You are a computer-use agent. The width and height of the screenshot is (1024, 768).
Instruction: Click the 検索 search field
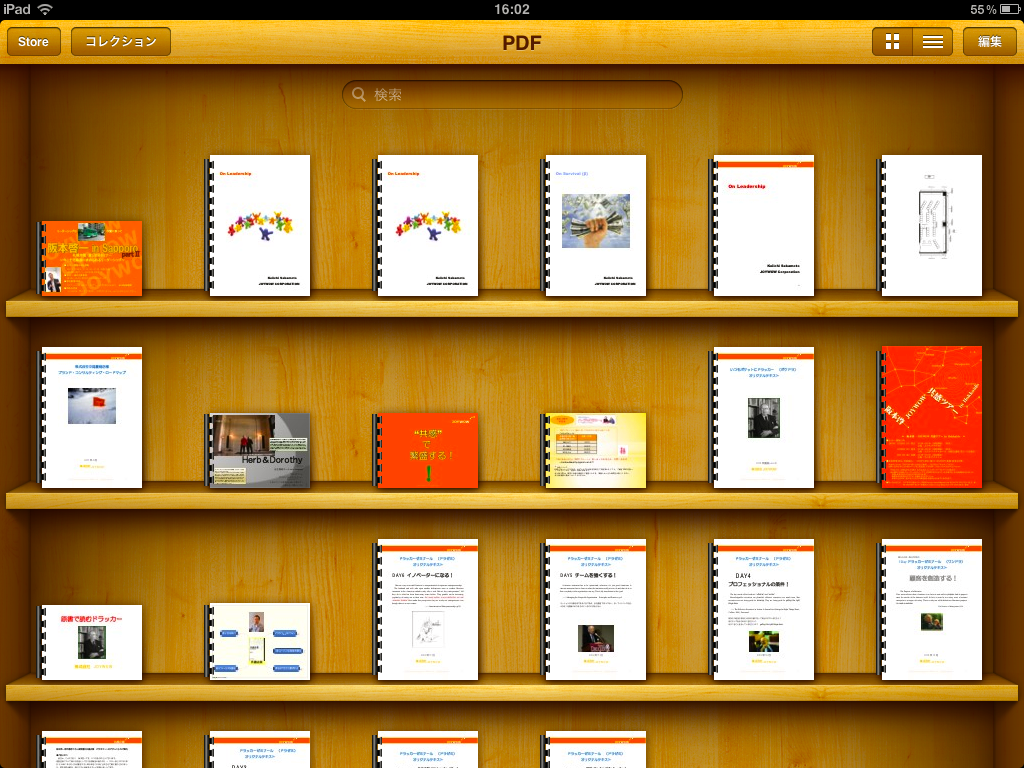(520, 95)
